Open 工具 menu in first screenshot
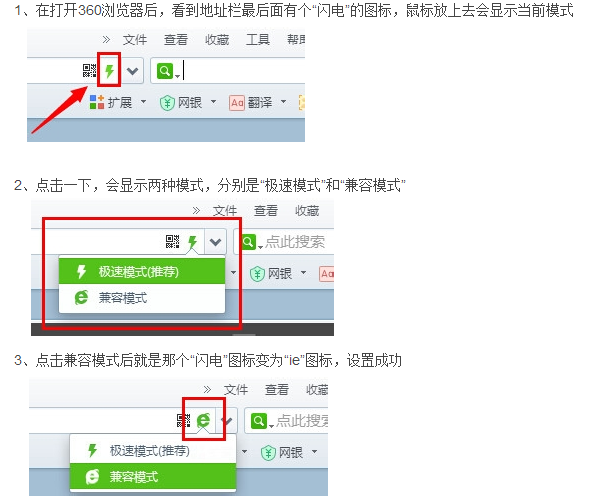 258,39
